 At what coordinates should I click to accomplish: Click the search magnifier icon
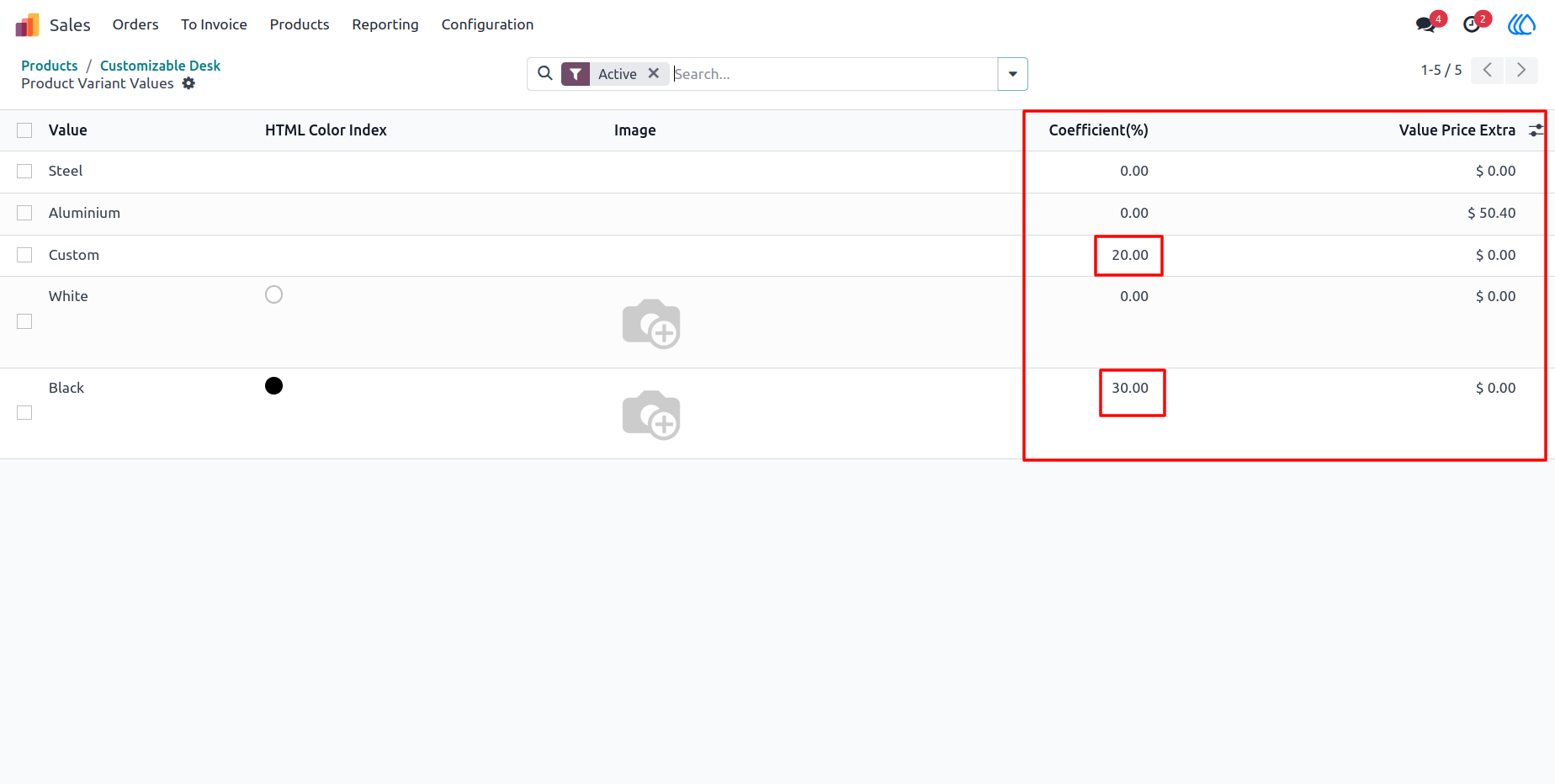coord(545,73)
